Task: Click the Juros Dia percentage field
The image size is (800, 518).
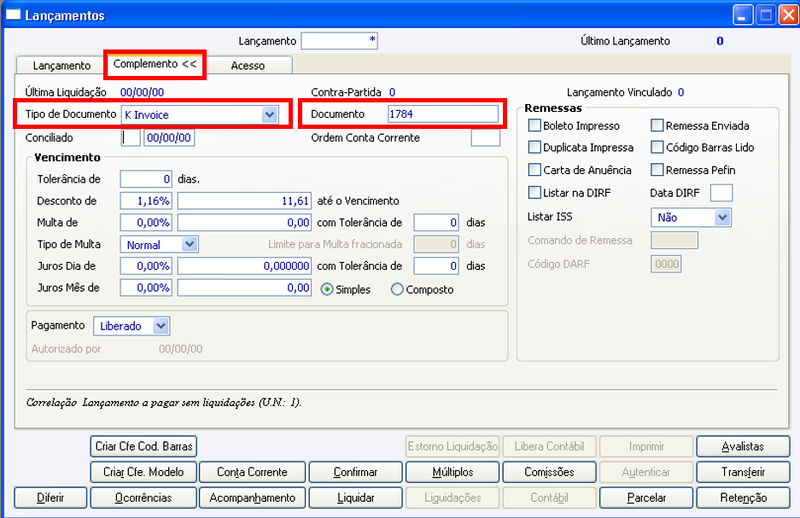Action: click(146, 266)
